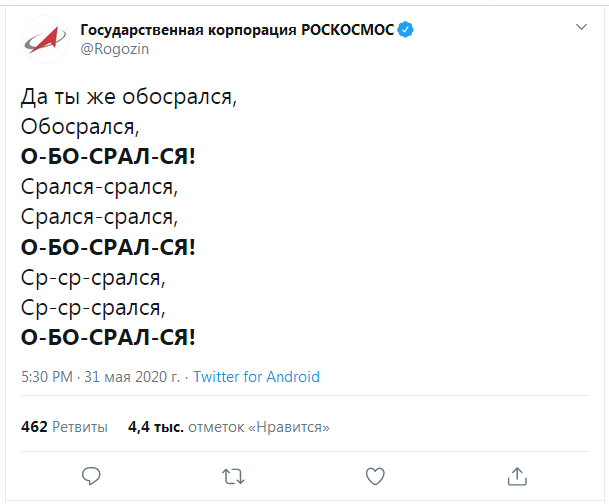609x504 pixels.
Task: Click the middle bold line of the tweet
Action: point(108,246)
